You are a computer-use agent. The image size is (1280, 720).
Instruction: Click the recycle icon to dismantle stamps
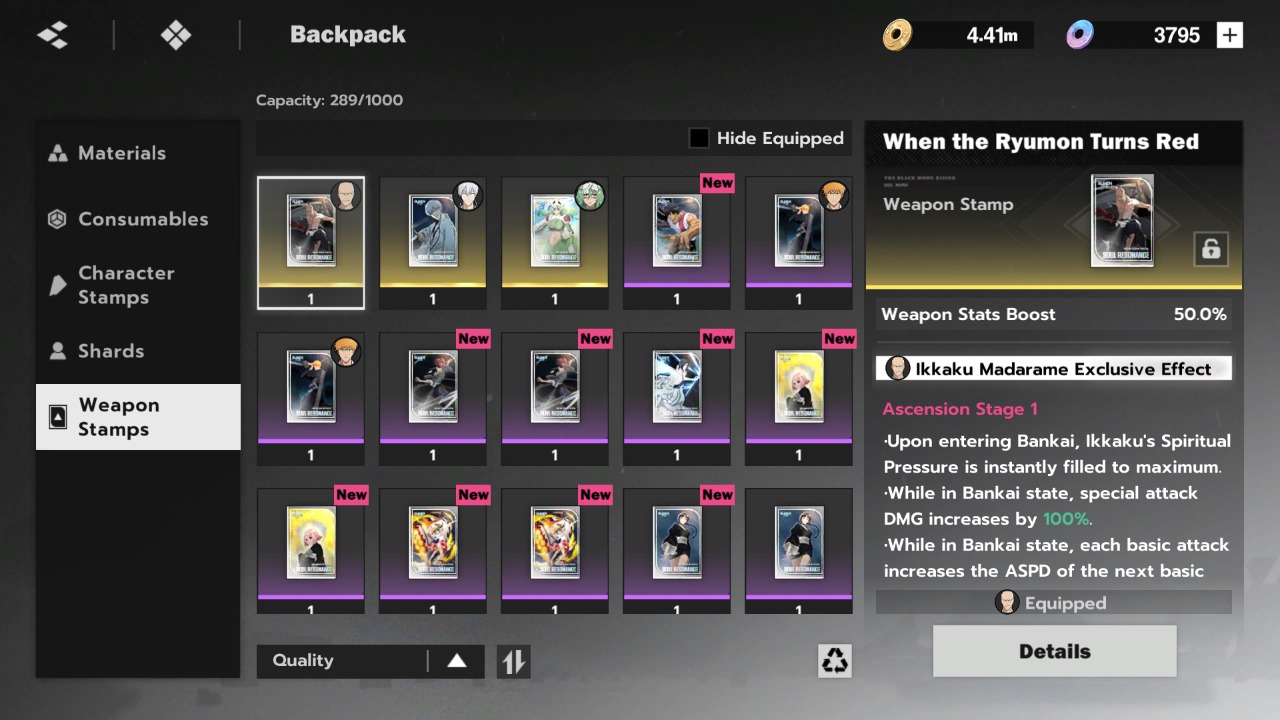(834, 660)
